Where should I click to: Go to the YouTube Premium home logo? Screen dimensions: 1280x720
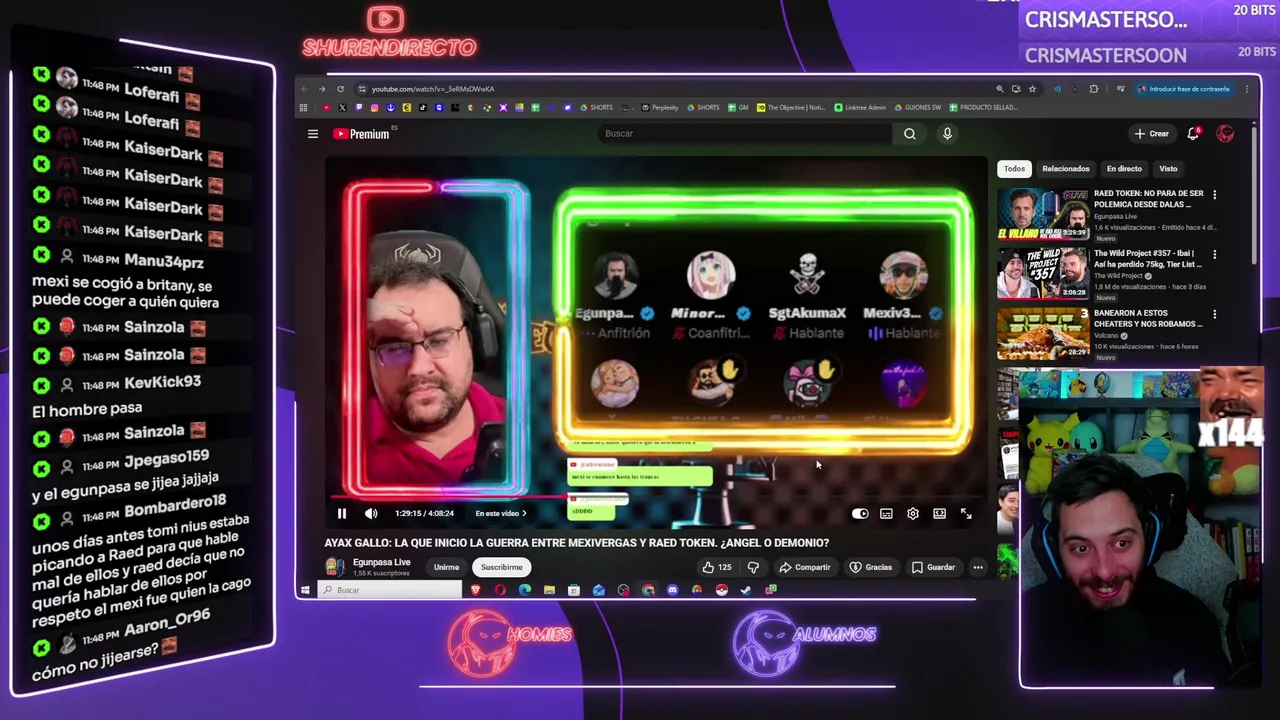[x=362, y=134]
